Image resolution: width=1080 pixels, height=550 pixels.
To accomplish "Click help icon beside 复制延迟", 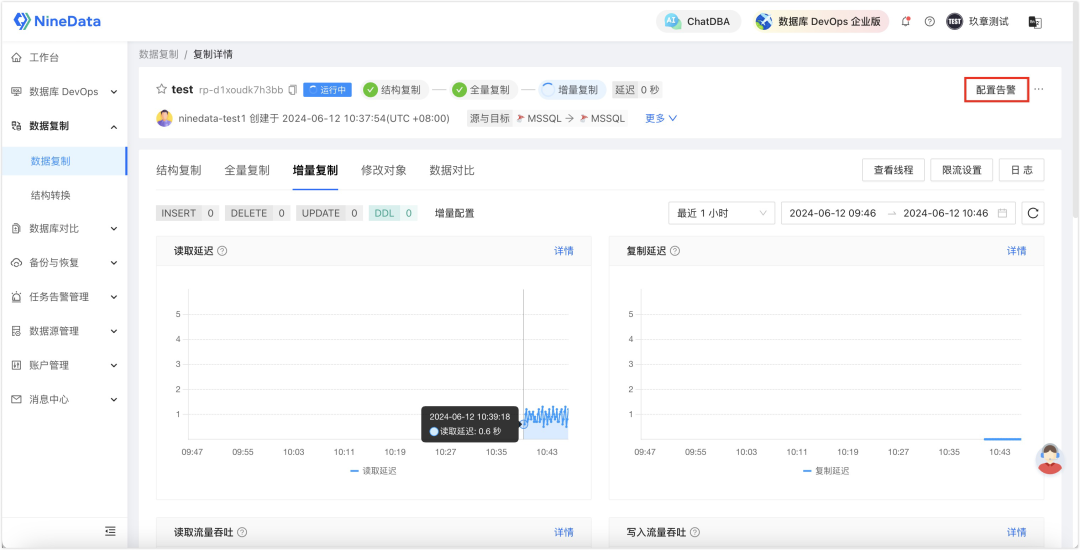I will (x=675, y=251).
